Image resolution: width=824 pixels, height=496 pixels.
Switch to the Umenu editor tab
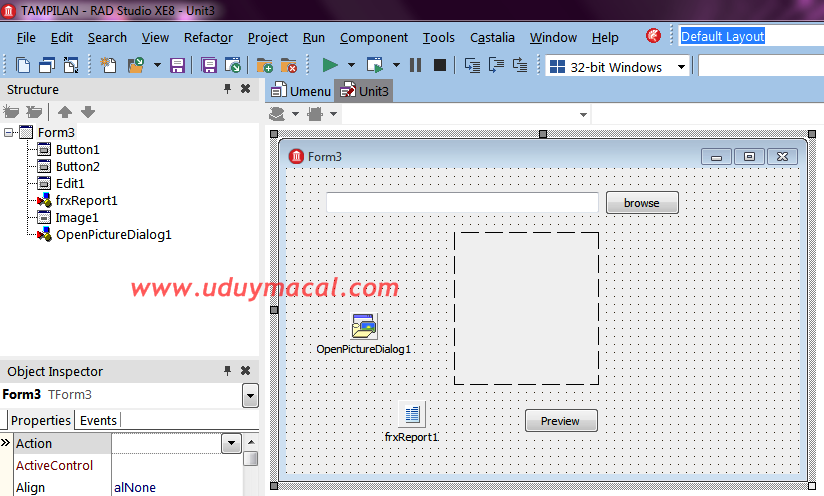[x=301, y=91]
